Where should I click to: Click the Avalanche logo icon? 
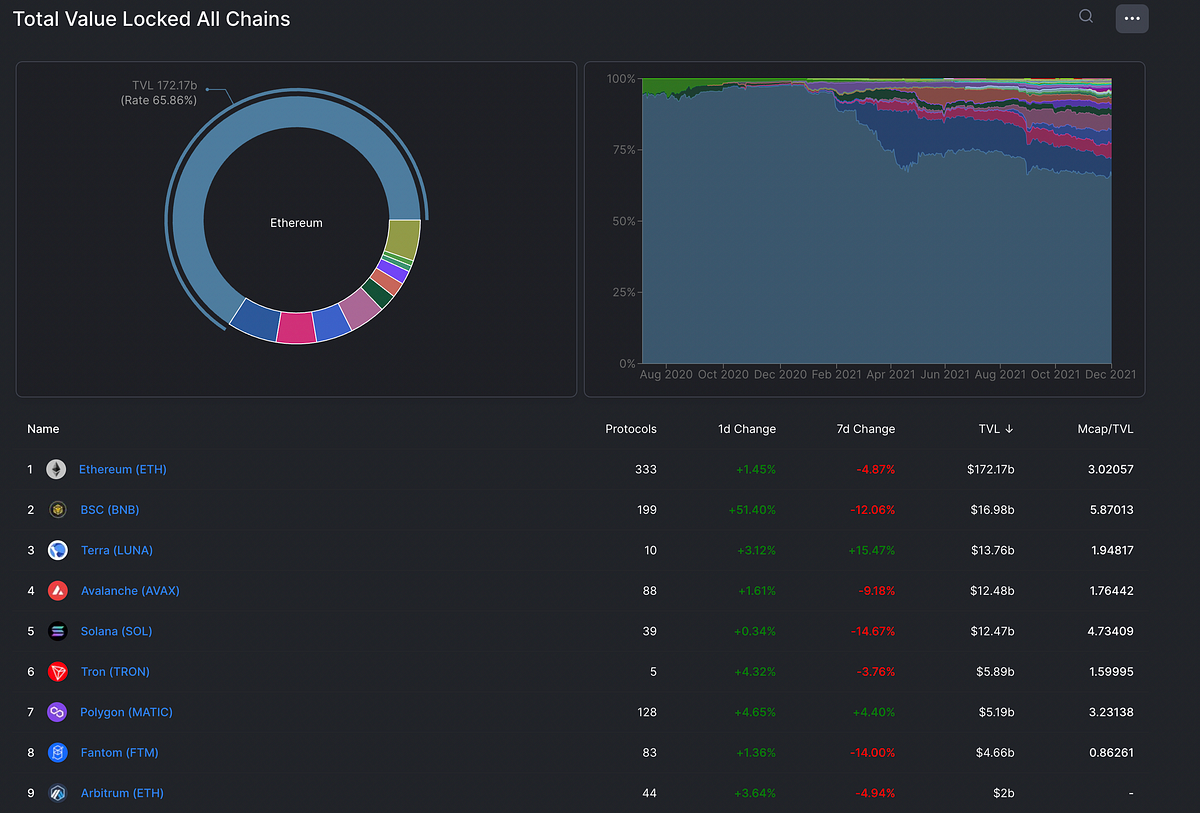pyautogui.click(x=57, y=591)
